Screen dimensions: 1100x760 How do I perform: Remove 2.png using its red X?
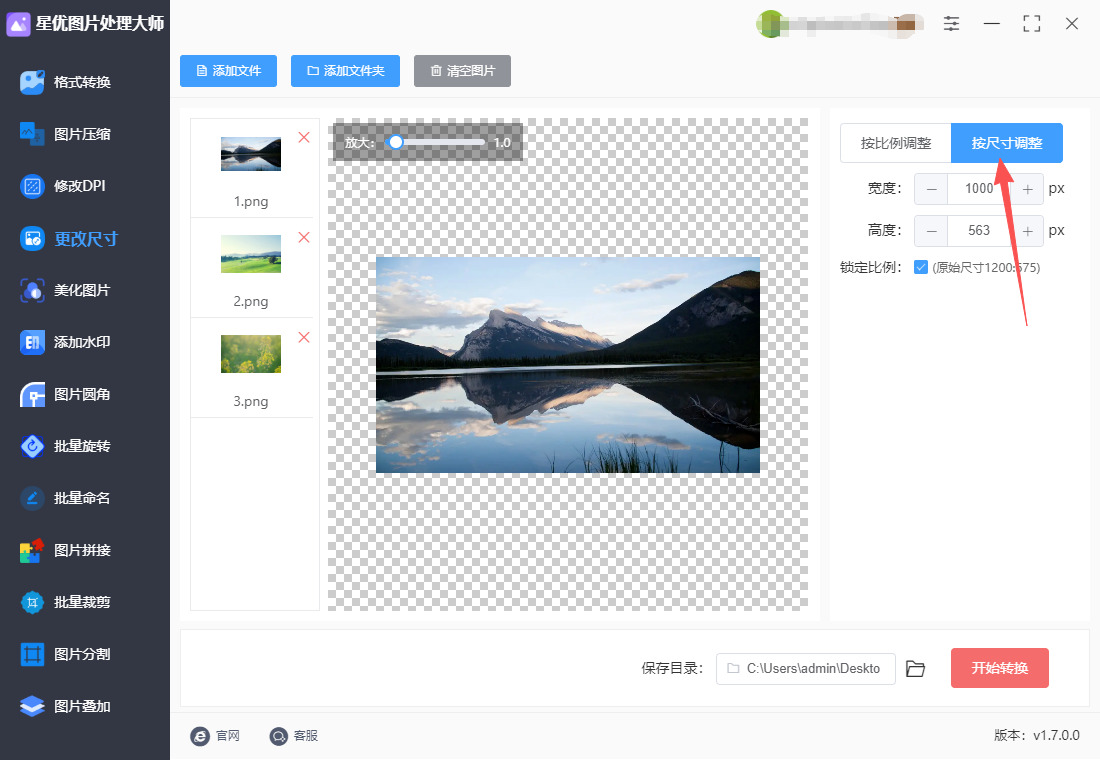pos(304,238)
